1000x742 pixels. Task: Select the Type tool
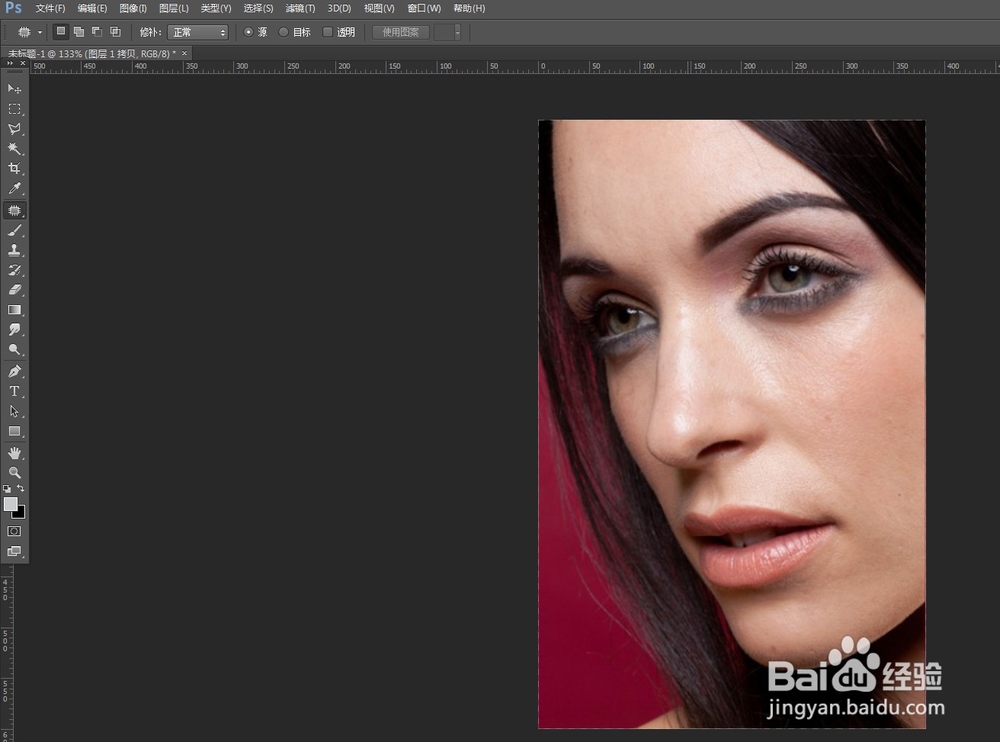click(14, 391)
